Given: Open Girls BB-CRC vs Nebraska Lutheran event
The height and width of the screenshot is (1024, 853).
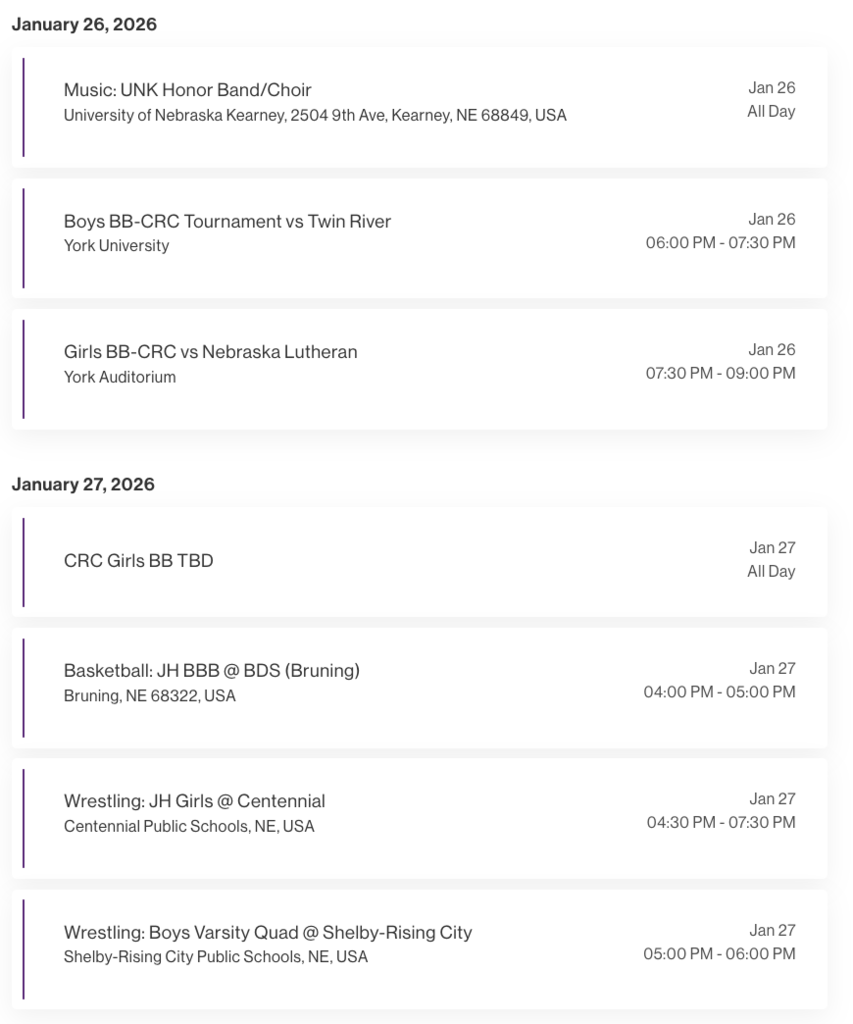Looking at the screenshot, I should tap(210, 352).
